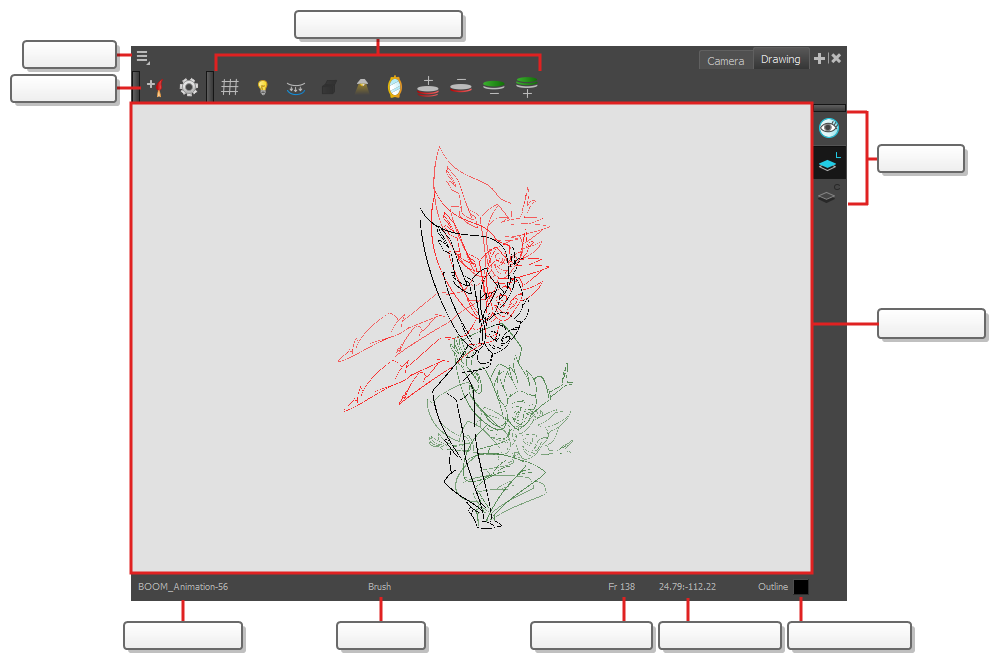
Task: Click the dark cube toolbar icon
Action: (x=328, y=88)
